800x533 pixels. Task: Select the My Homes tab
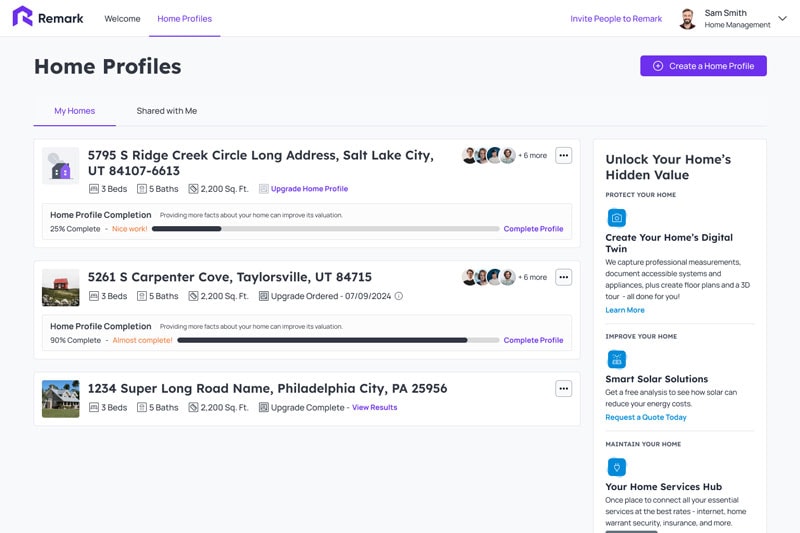tap(75, 111)
